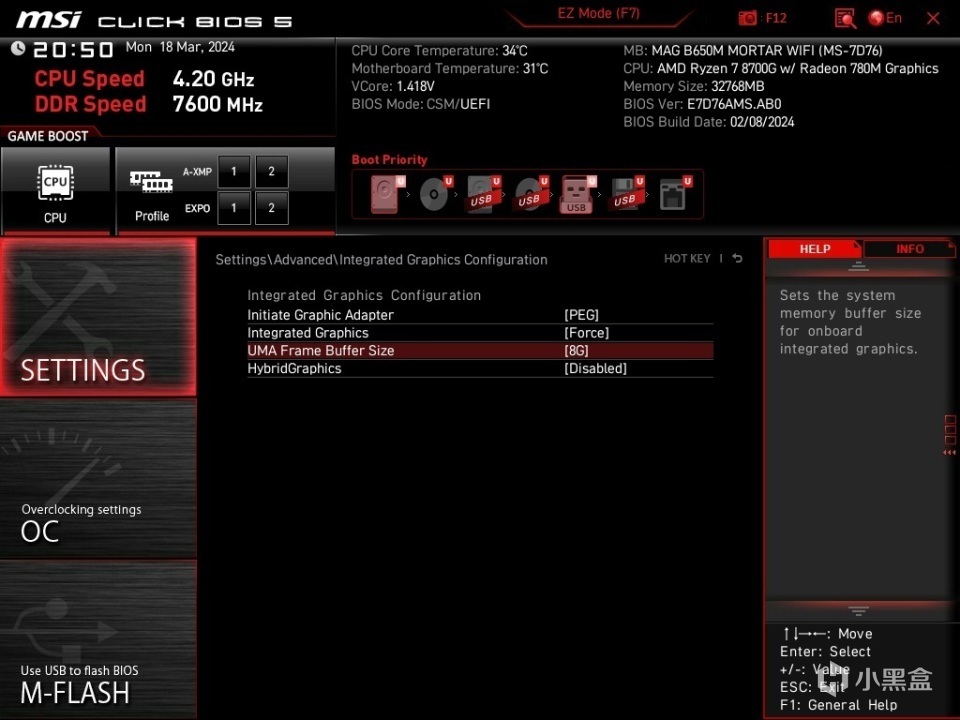Select the USB CD/DVD boot device icon

click(x=531, y=194)
